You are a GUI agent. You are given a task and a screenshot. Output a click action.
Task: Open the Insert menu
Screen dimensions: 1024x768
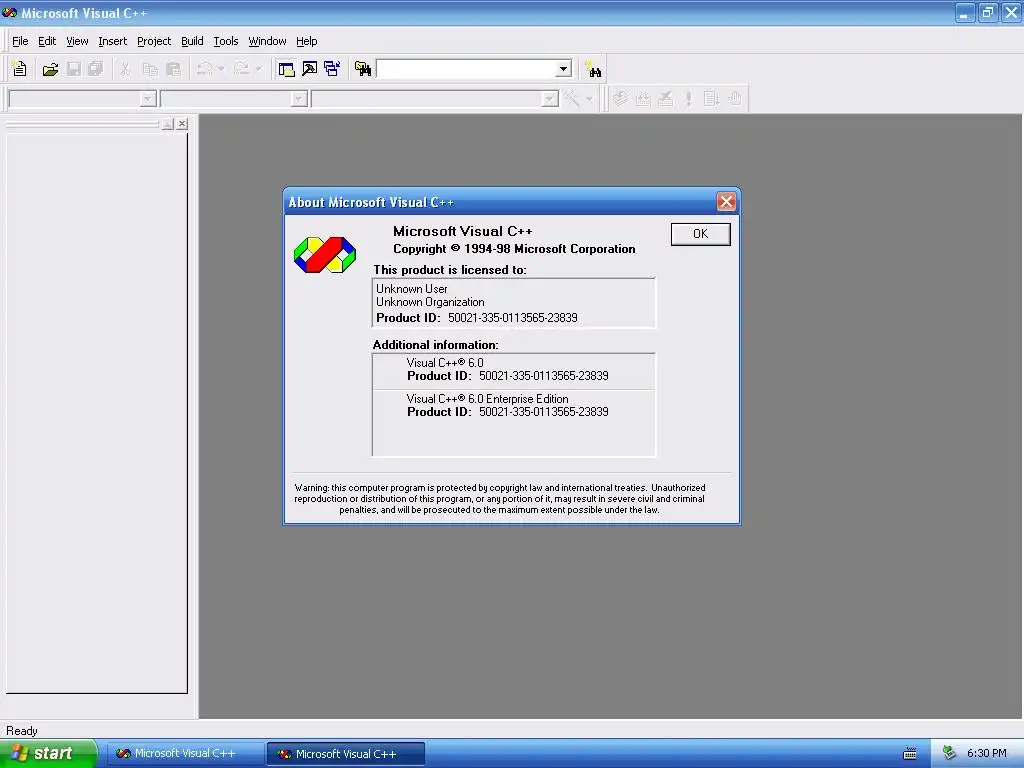pos(112,41)
